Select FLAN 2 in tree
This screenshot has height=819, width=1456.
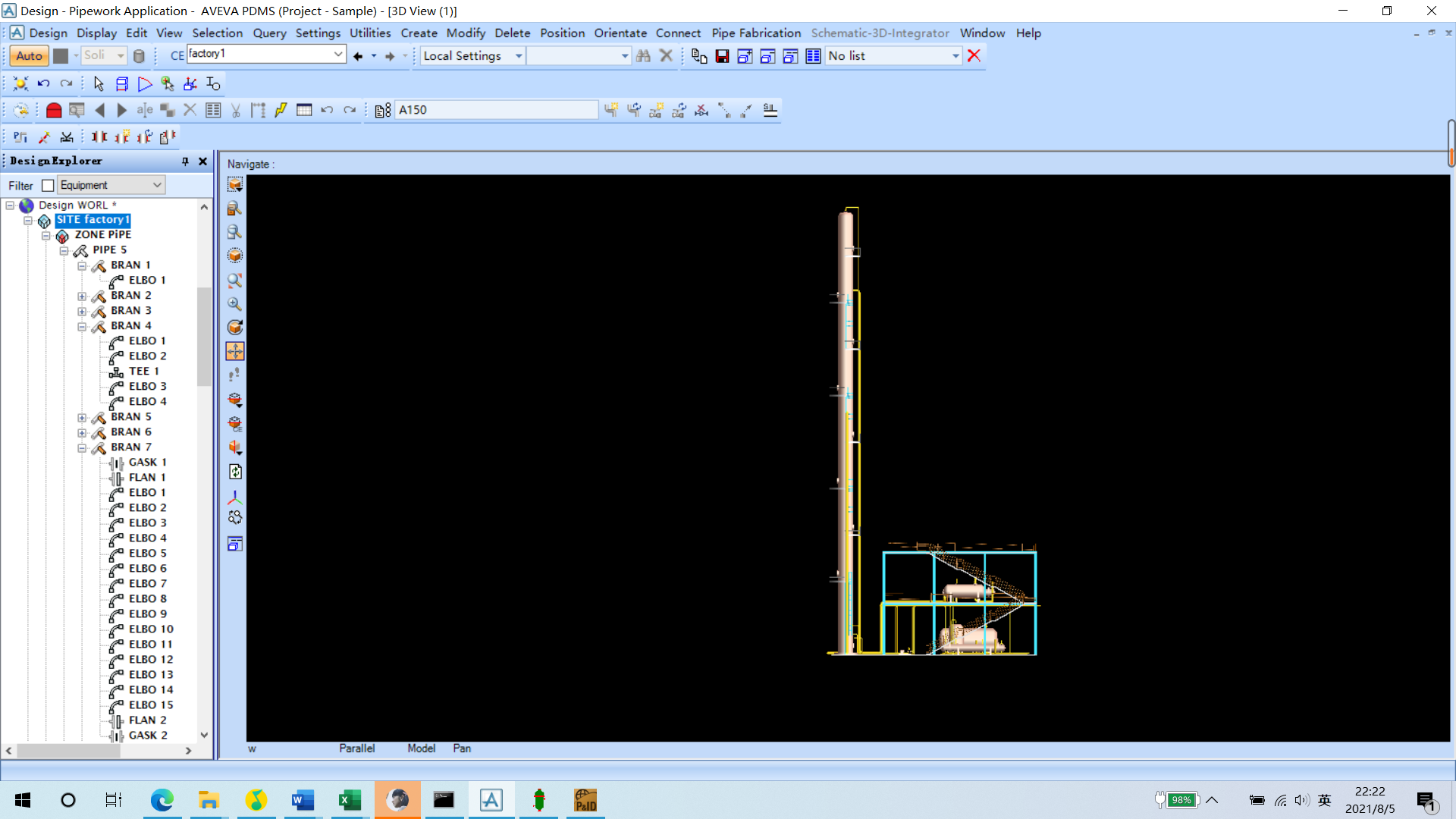pyautogui.click(x=147, y=720)
